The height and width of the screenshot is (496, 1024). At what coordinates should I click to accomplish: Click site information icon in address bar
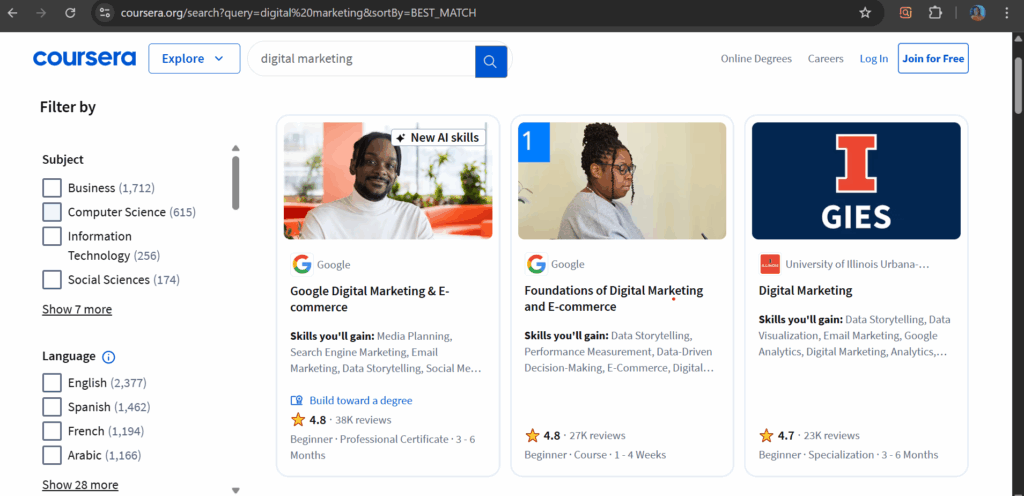coord(105,13)
